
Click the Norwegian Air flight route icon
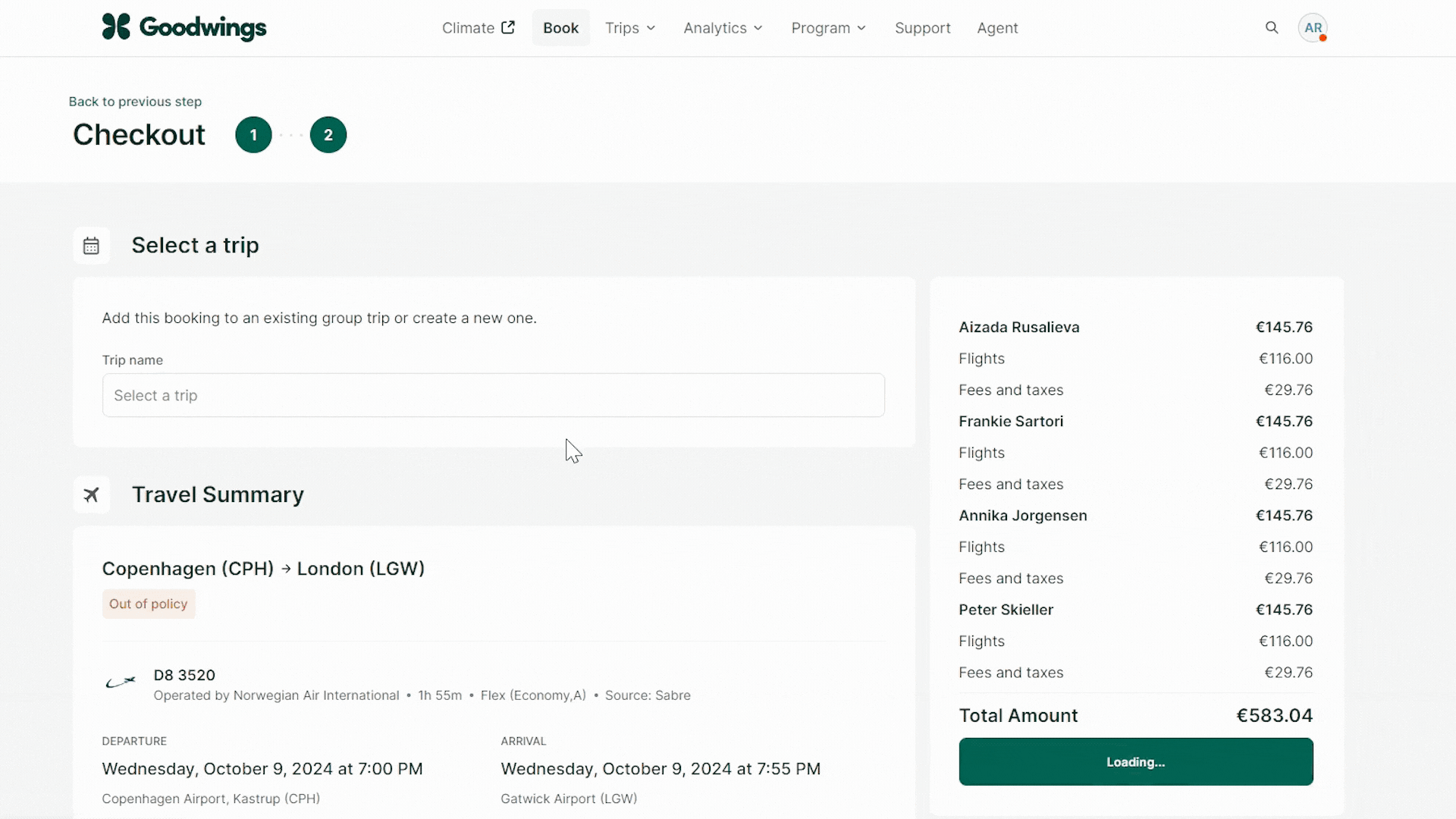[x=119, y=684]
